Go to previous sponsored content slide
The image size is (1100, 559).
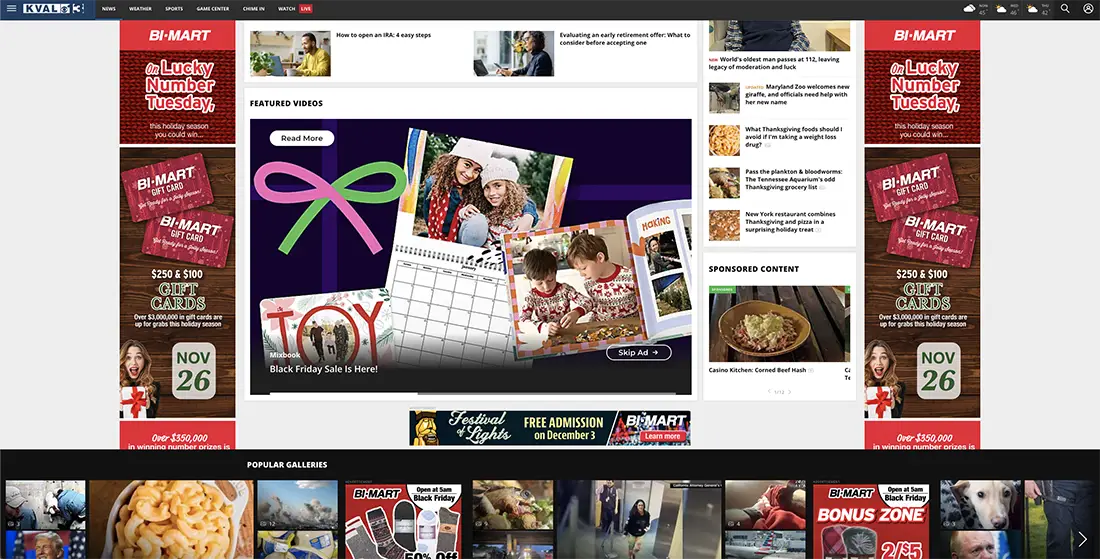click(x=769, y=392)
